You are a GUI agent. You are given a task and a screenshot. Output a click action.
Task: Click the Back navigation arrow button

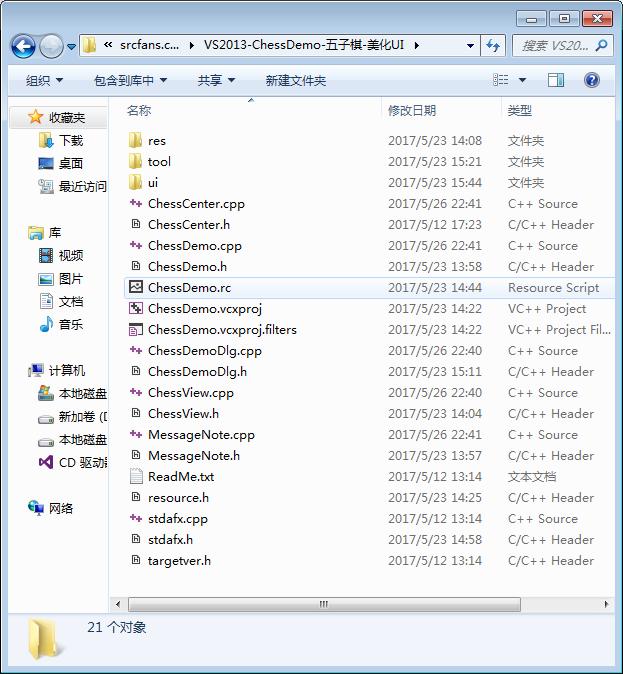23,46
